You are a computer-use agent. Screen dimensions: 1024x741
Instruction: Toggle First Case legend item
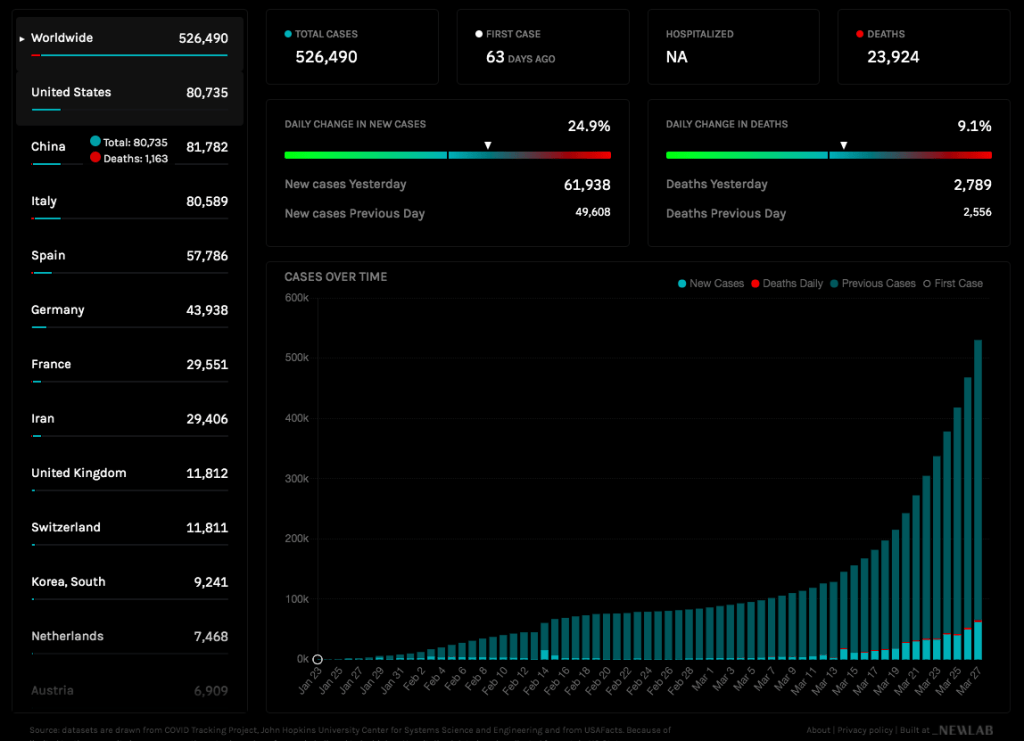[x=951, y=284]
